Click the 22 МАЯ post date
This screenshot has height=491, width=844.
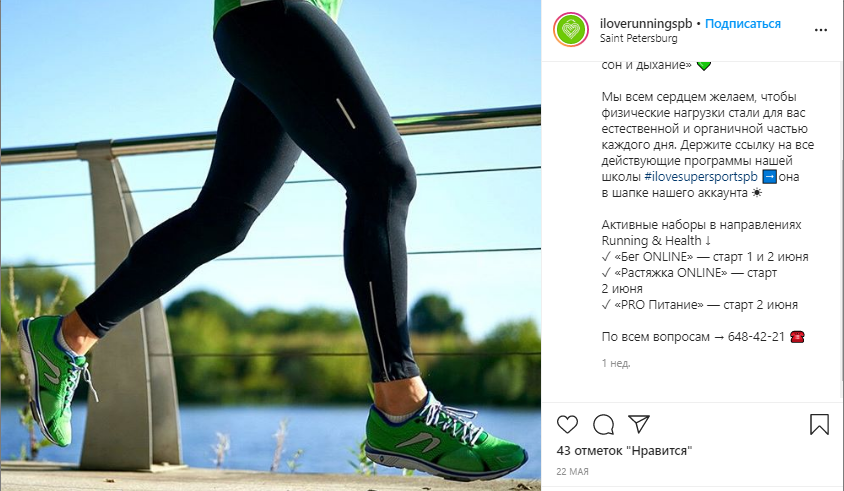[x=572, y=472]
